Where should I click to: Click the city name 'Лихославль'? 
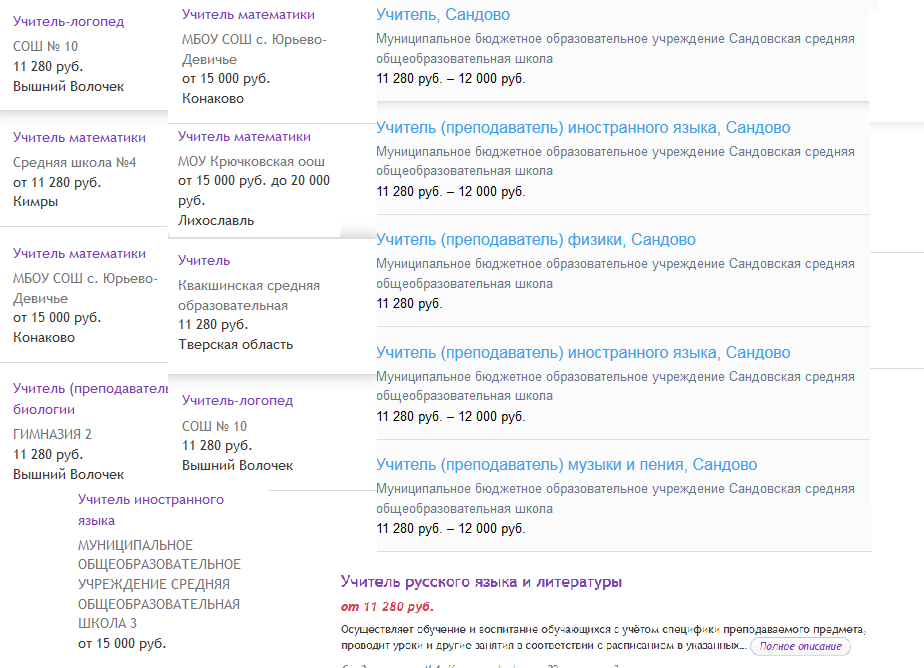coord(216,220)
